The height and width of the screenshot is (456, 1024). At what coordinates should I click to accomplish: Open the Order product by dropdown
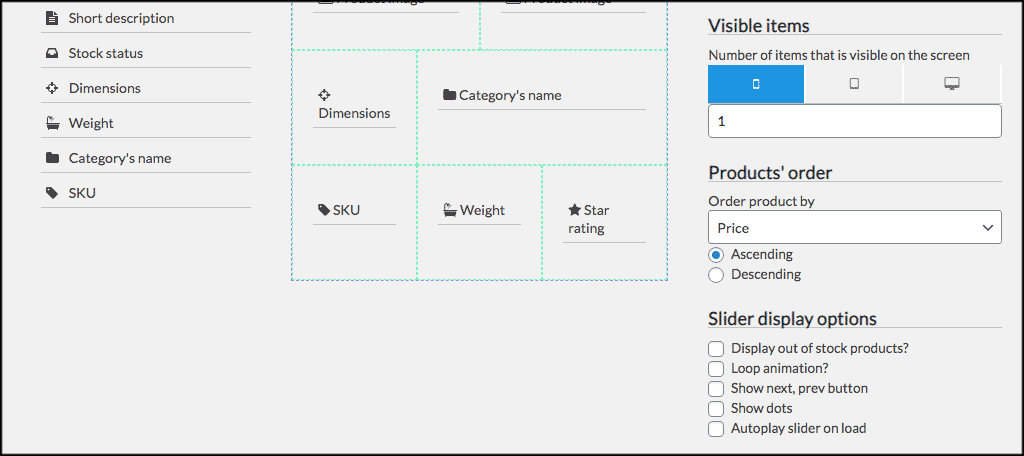(x=854, y=227)
